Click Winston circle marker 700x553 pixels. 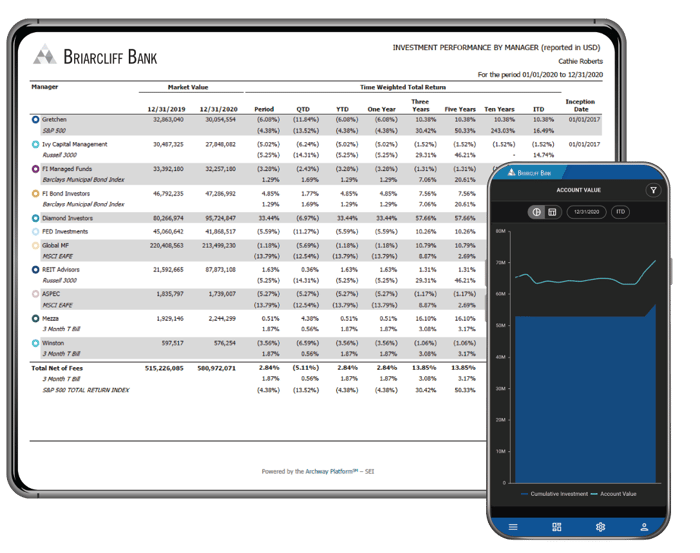(x=36, y=343)
